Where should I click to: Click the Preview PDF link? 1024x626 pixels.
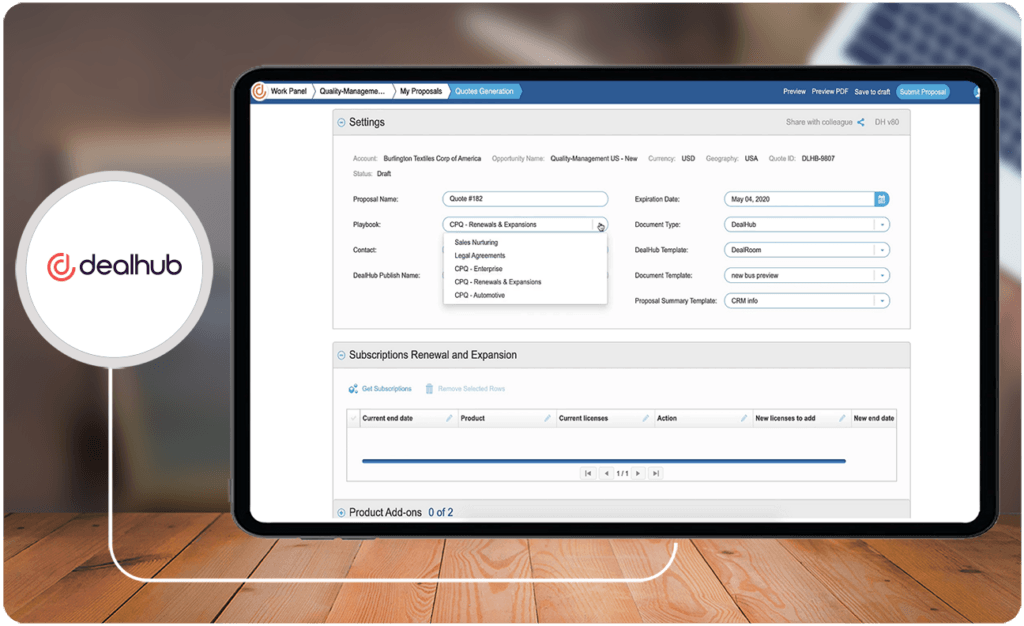point(829,91)
